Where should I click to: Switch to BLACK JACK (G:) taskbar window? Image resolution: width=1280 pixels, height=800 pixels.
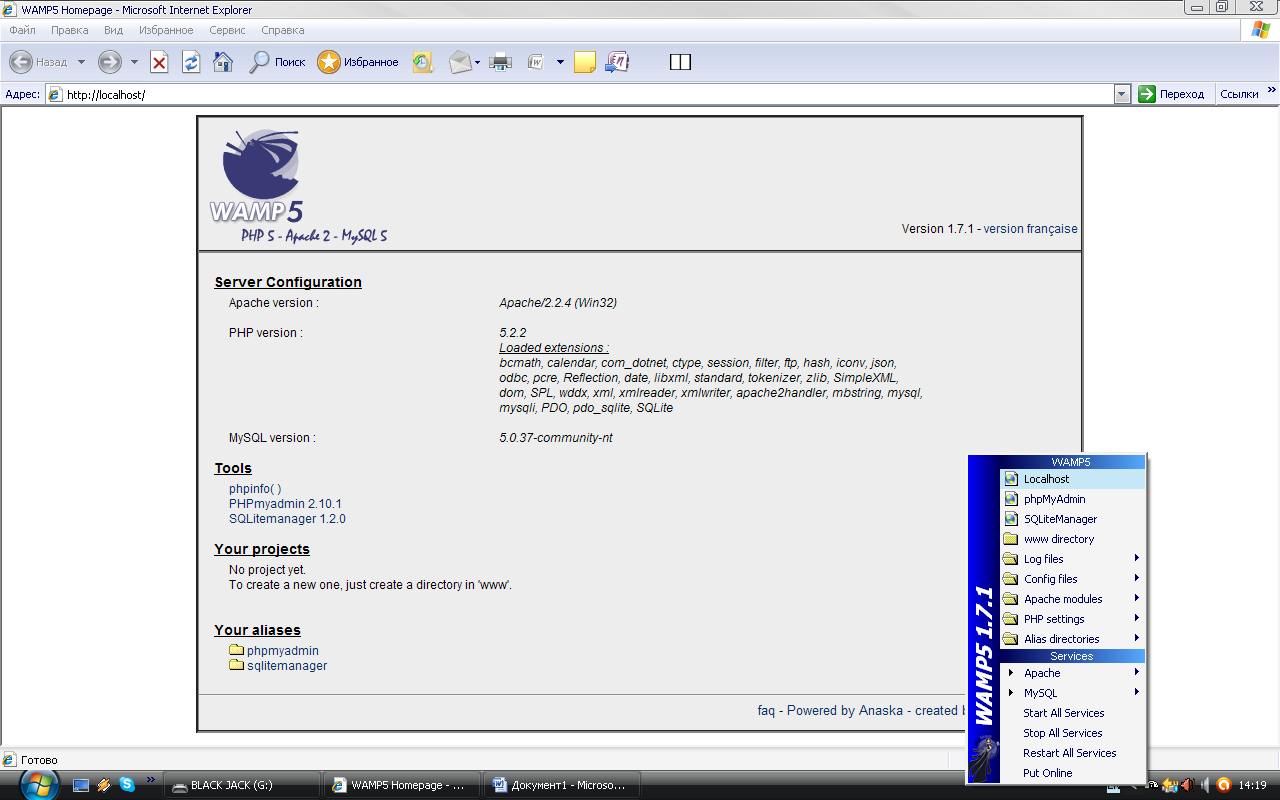click(242, 785)
